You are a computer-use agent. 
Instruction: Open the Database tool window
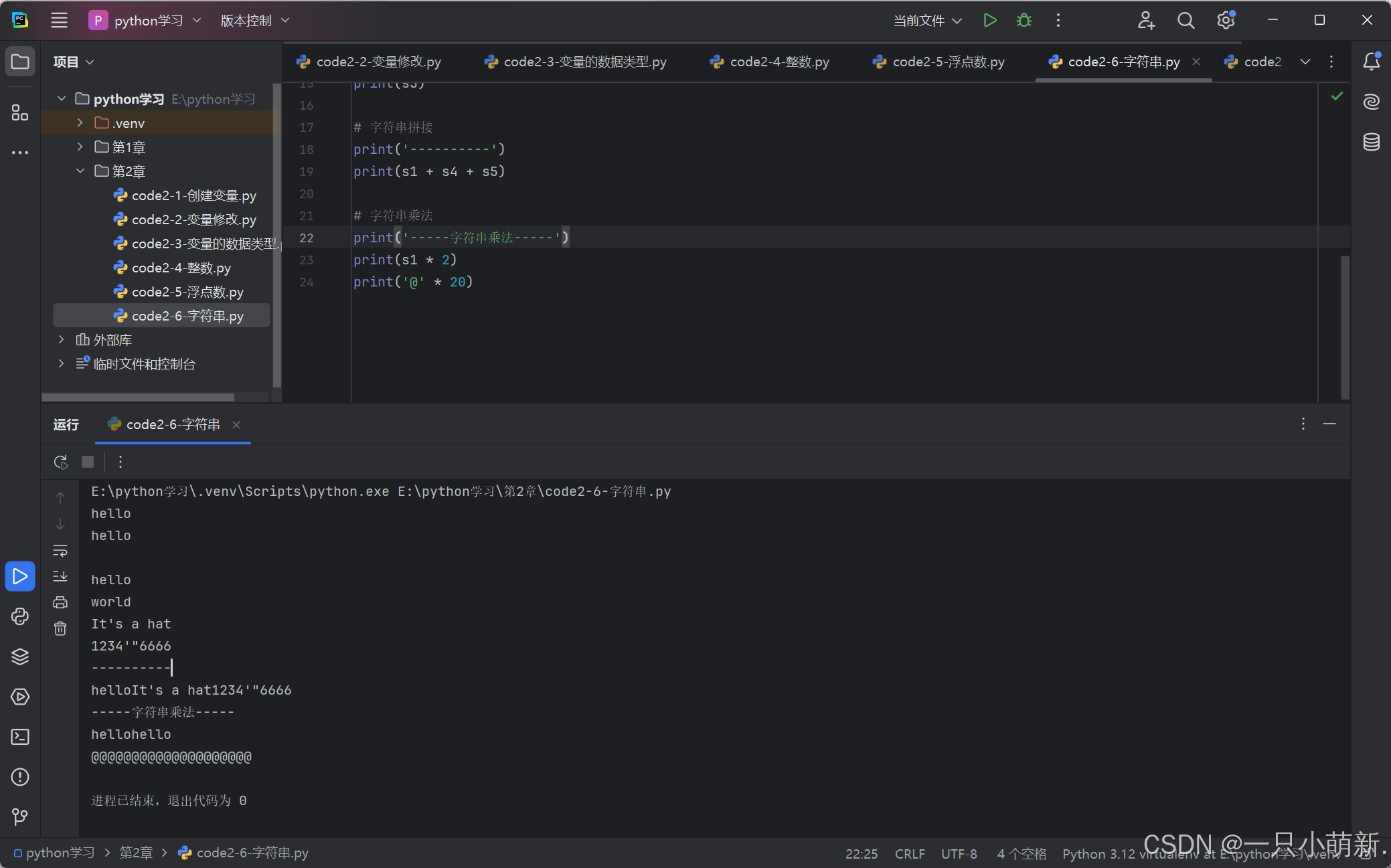pos(1372,142)
